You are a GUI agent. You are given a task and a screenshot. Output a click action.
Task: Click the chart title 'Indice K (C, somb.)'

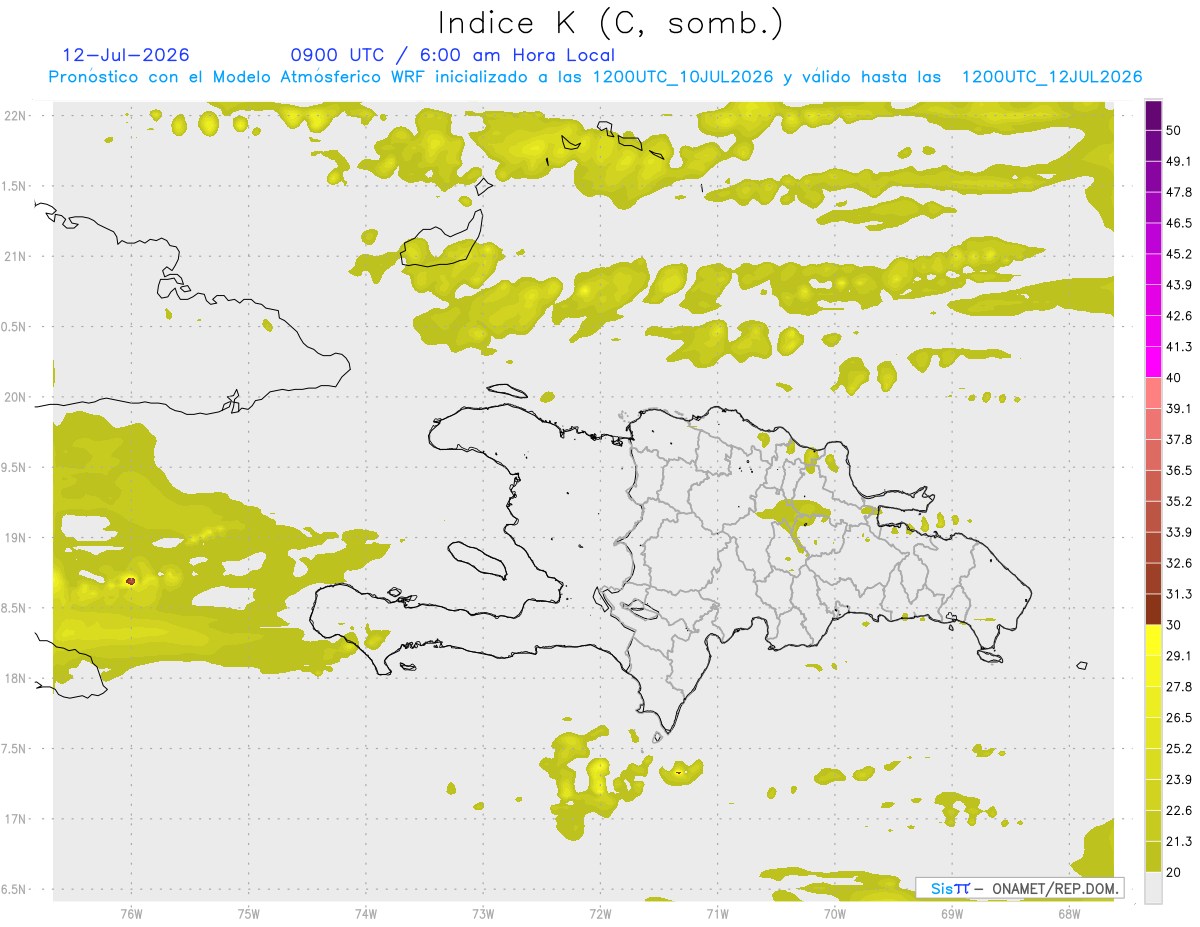click(x=611, y=23)
